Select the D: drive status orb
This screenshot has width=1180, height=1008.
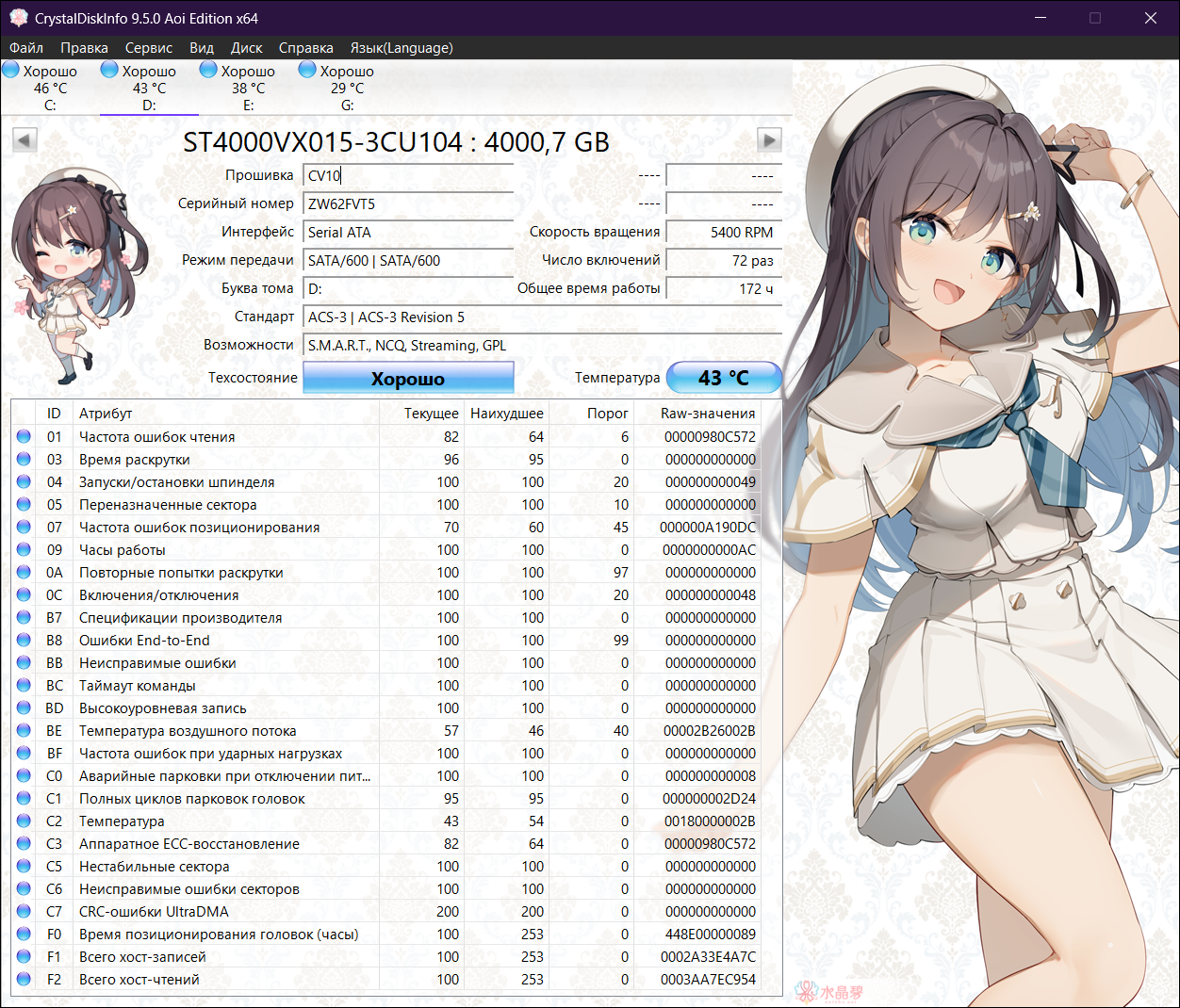click(109, 69)
